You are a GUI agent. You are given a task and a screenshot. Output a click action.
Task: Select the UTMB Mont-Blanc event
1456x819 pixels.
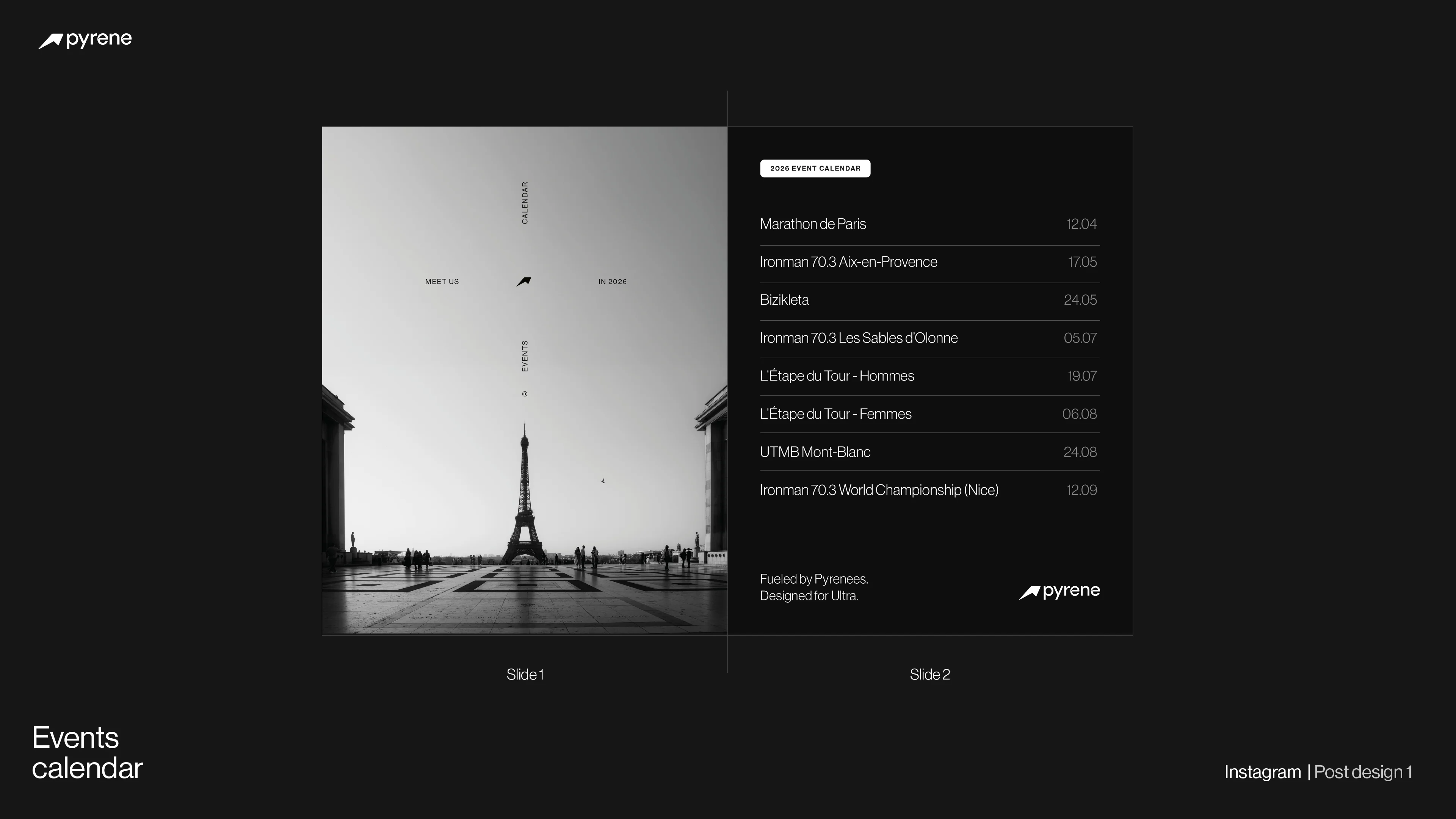pyautogui.click(x=815, y=452)
